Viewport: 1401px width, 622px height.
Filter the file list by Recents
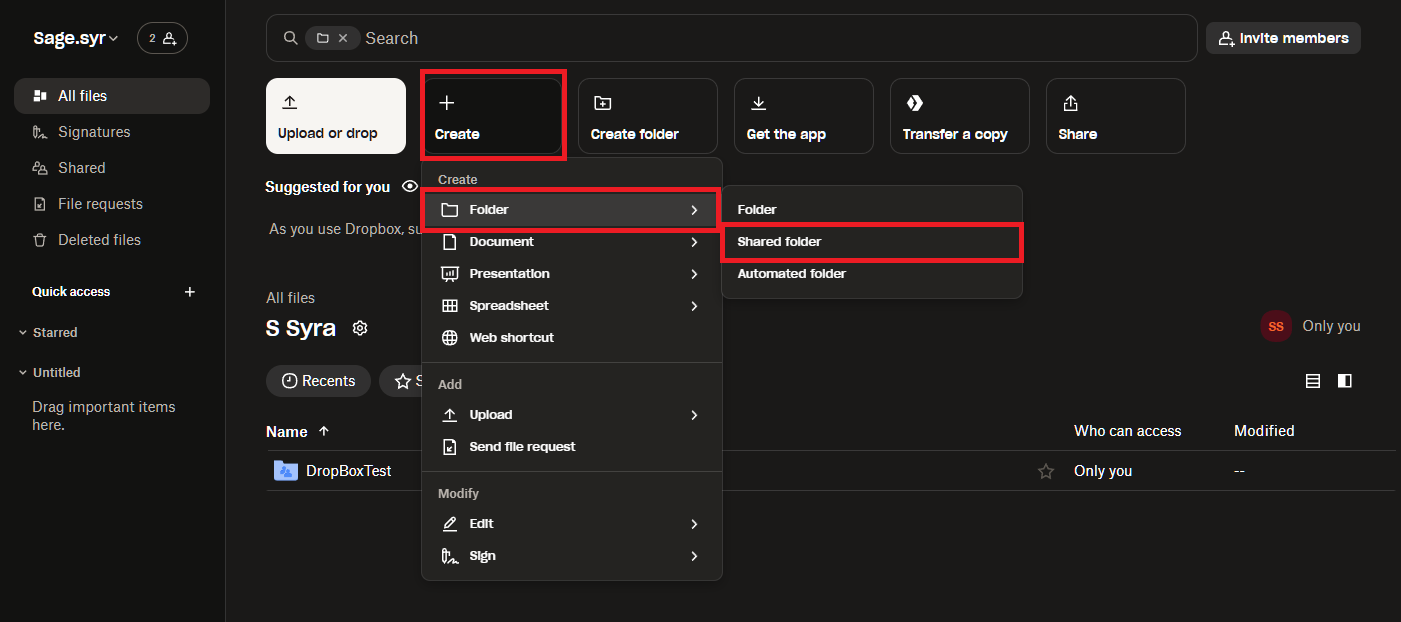(x=318, y=381)
